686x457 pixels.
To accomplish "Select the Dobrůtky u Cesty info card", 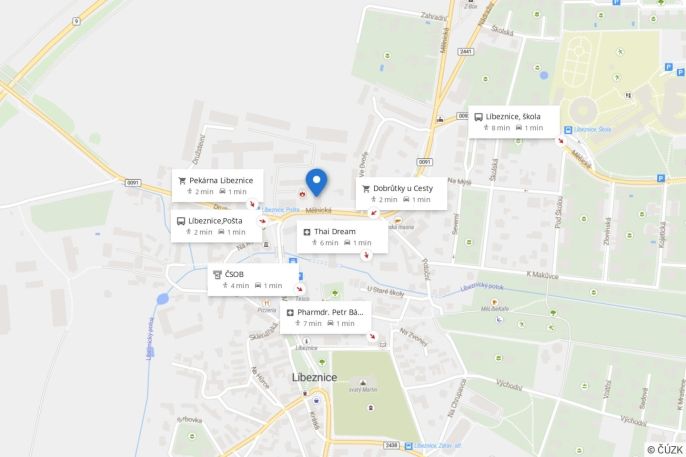I will tap(401, 193).
